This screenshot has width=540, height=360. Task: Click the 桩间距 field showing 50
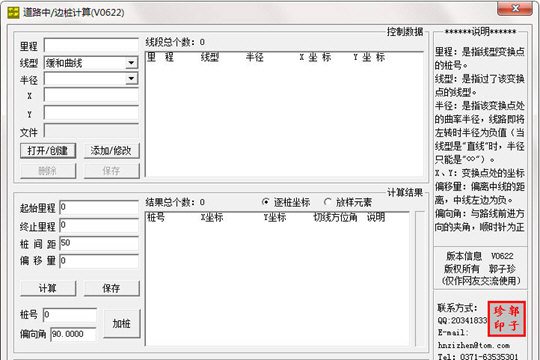(x=99, y=243)
